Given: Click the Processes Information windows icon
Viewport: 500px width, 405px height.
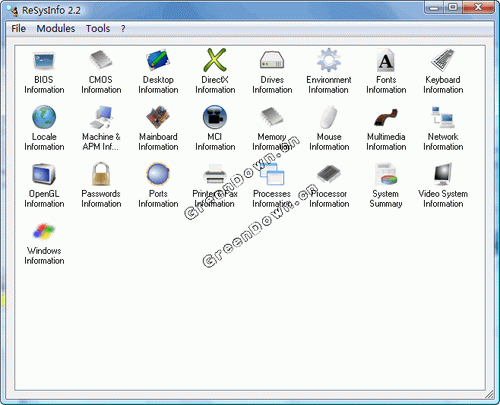Looking at the screenshot, I should coord(272,174).
